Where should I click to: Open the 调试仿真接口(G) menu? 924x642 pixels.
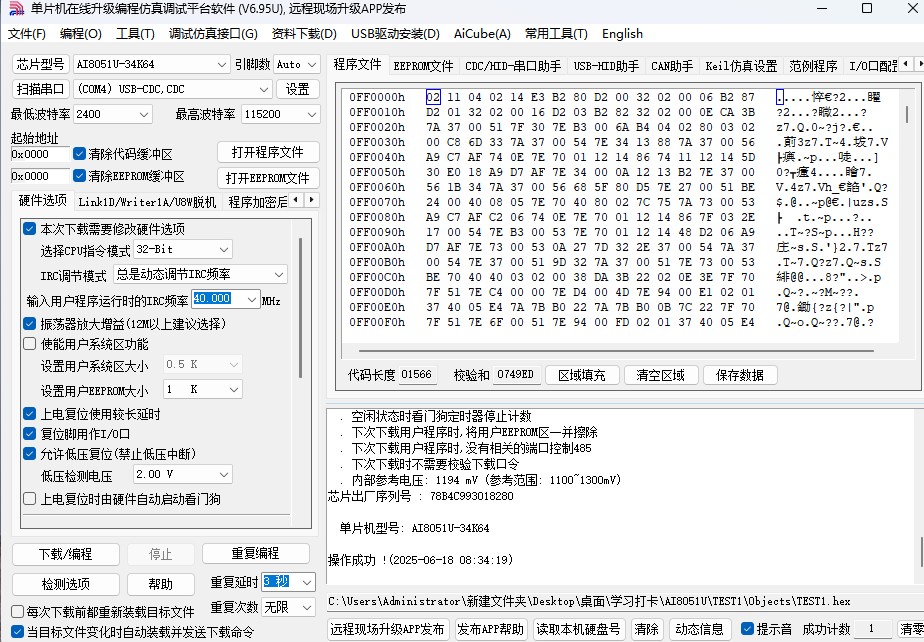(213, 34)
